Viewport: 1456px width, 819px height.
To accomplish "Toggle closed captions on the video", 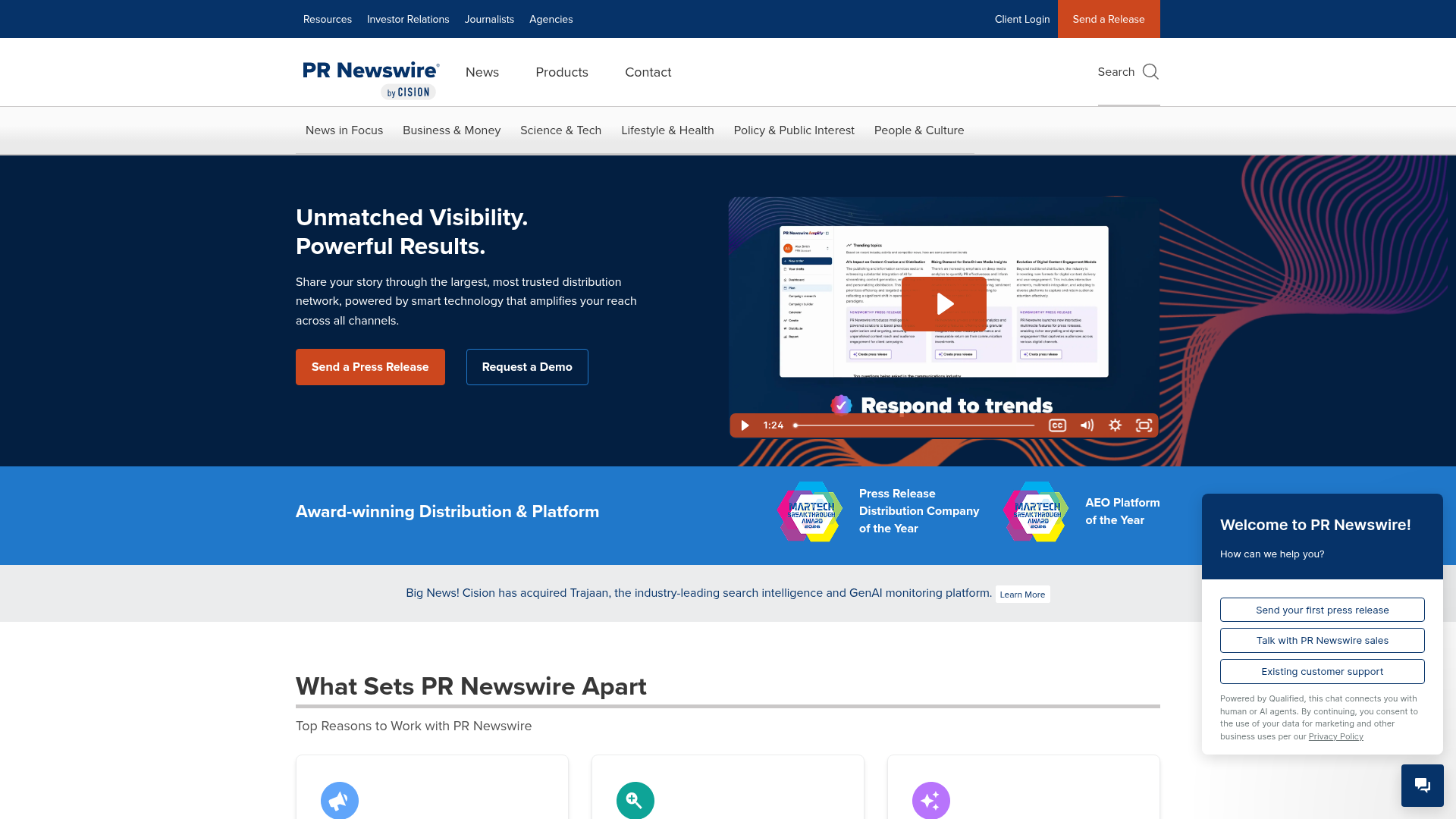I will [1057, 425].
